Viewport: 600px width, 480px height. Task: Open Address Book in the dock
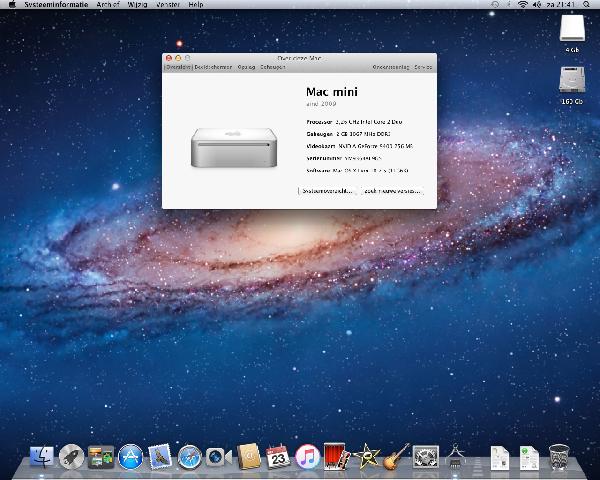click(249, 457)
